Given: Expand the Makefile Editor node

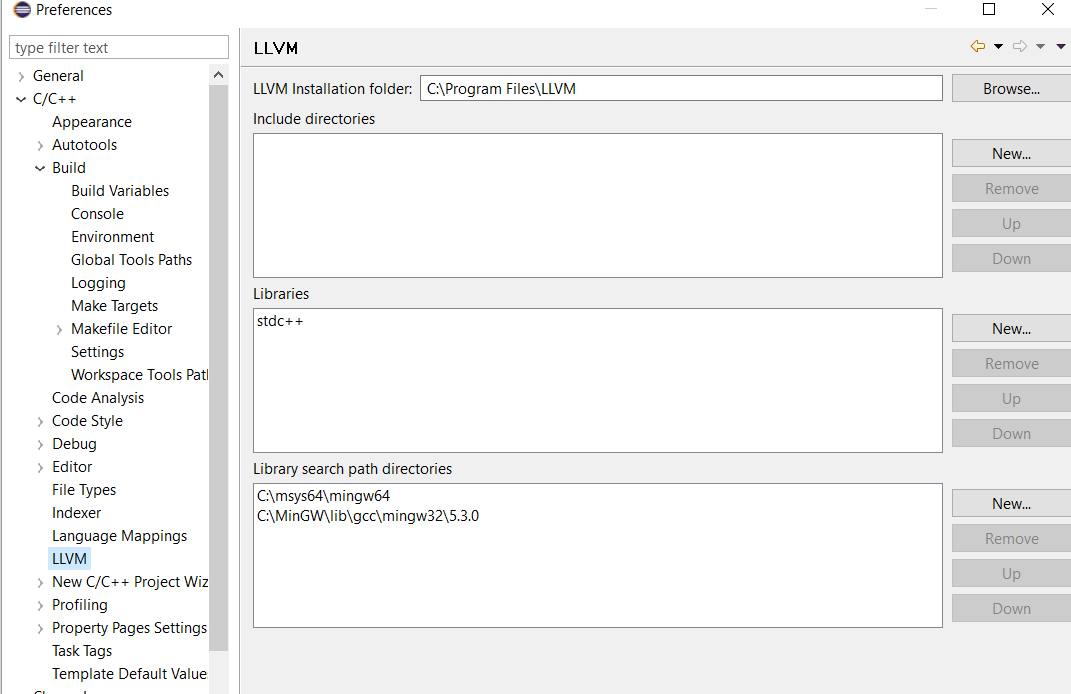Looking at the screenshot, I should pyautogui.click(x=59, y=329).
